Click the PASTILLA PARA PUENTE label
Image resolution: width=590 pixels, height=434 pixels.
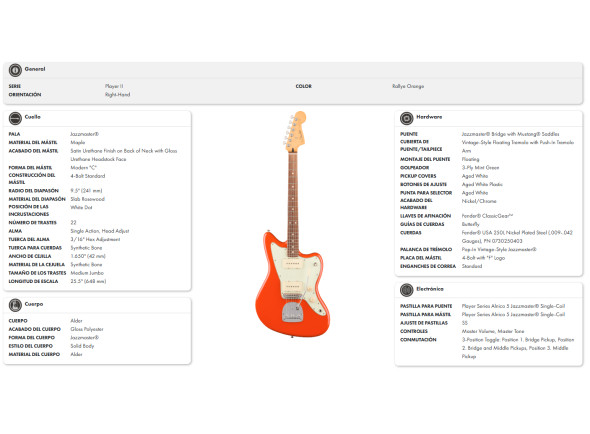coord(426,306)
